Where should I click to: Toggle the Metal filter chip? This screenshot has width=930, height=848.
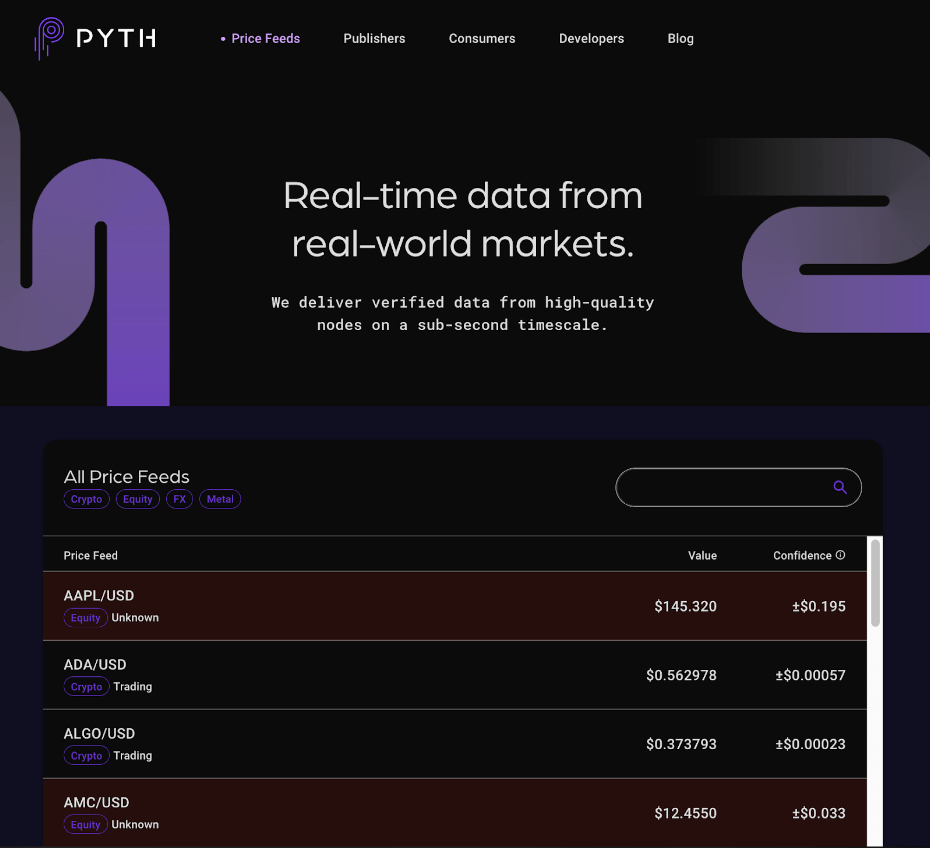click(x=219, y=499)
